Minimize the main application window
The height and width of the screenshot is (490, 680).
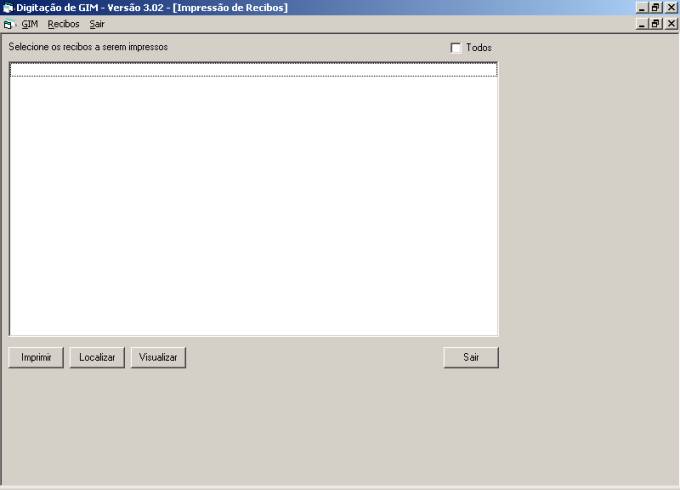(642, 8)
